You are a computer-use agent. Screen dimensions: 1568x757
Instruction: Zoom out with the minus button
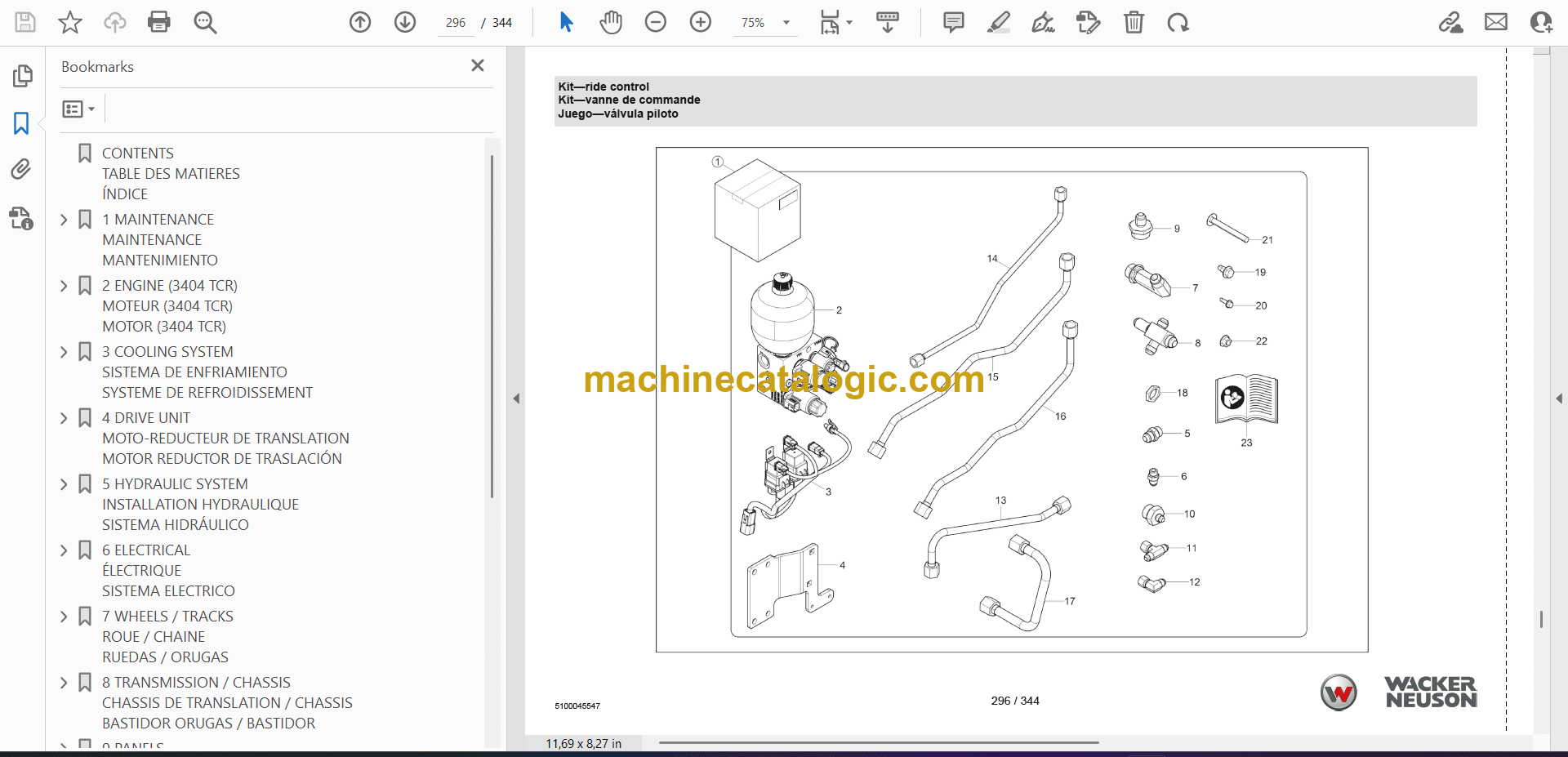[656, 22]
